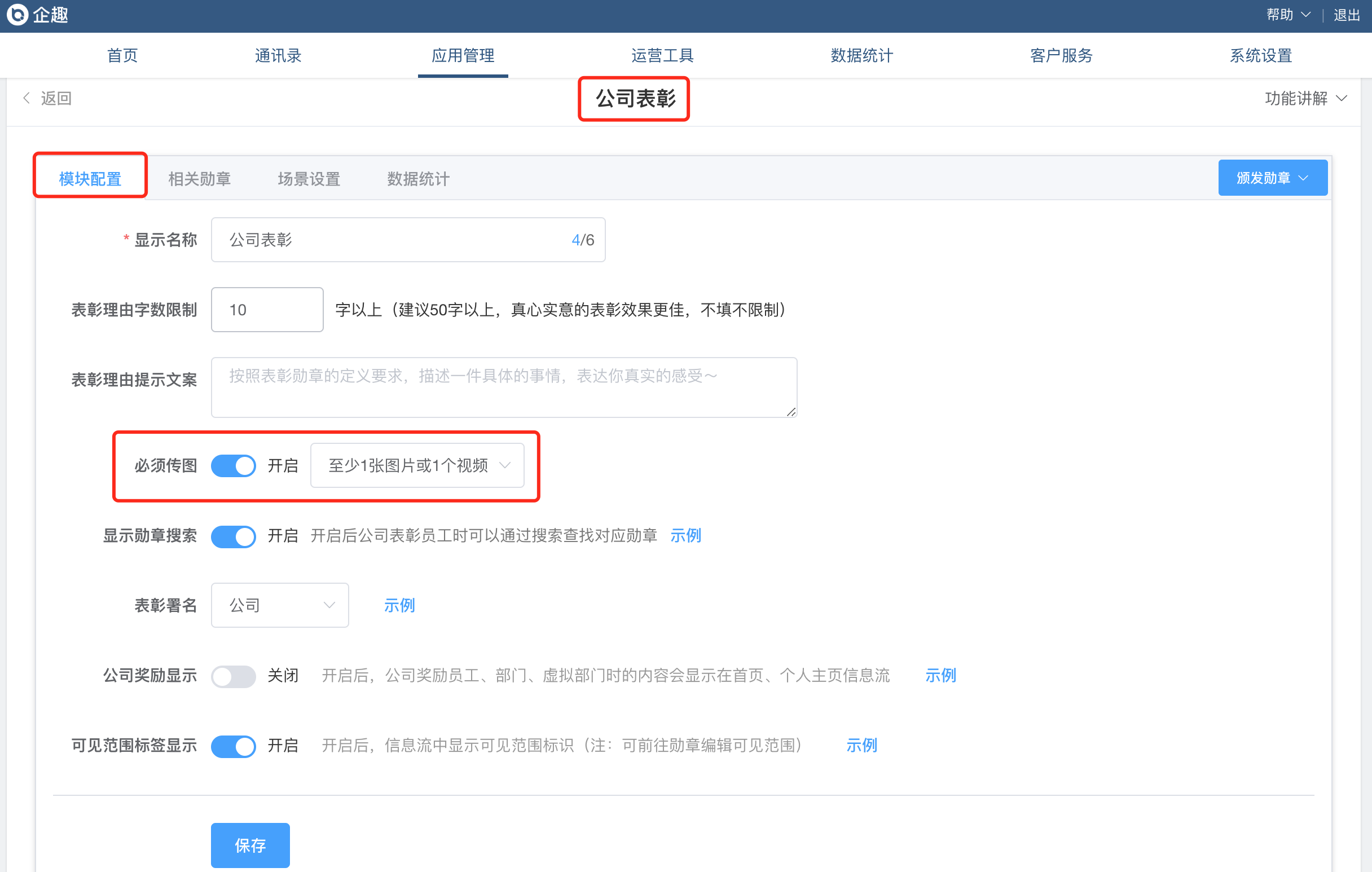Screen dimensions: 1372x872
Task: Open the 至少1张图片或1个视频 dropdown
Action: 417,465
